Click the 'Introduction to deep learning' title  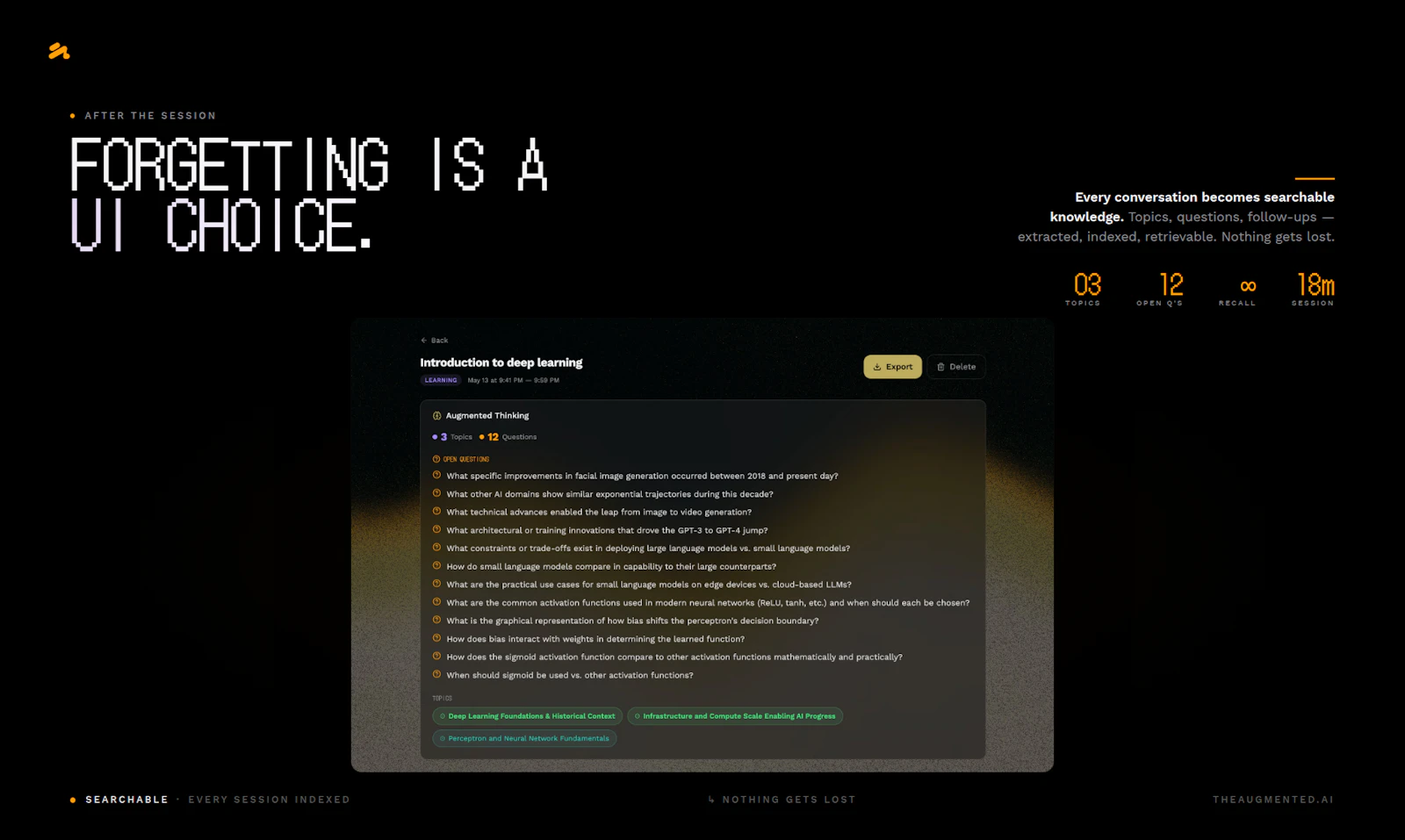(501, 363)
